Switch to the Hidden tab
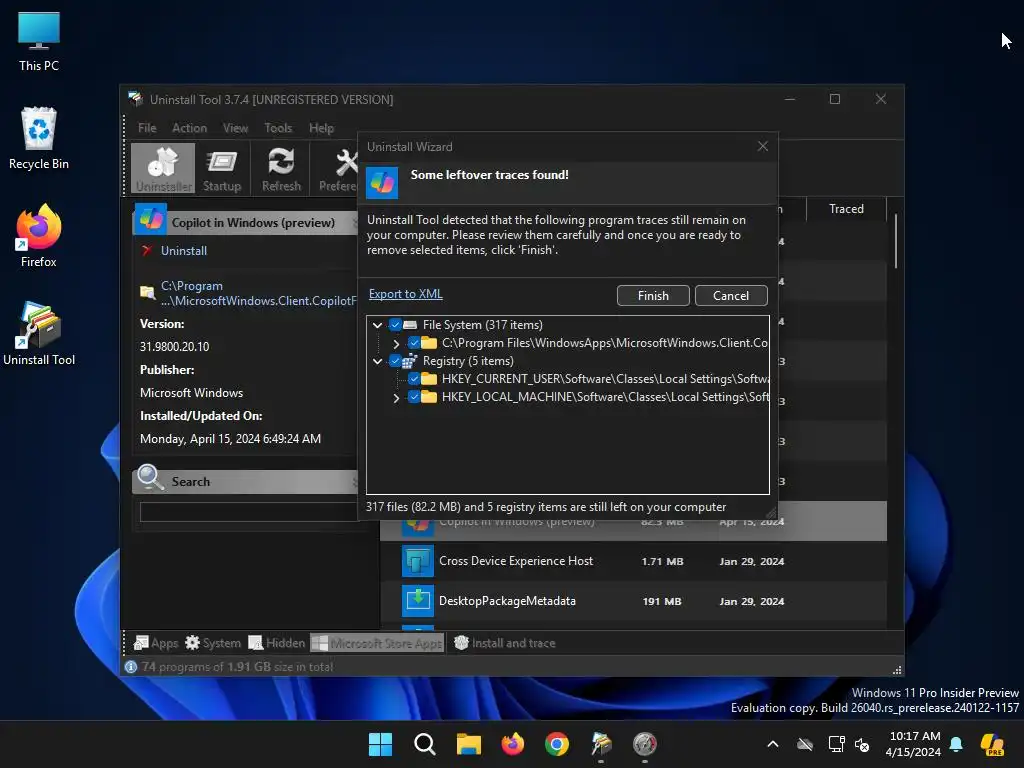Viewport: 1024px width, 768px height. click(277, 643)
